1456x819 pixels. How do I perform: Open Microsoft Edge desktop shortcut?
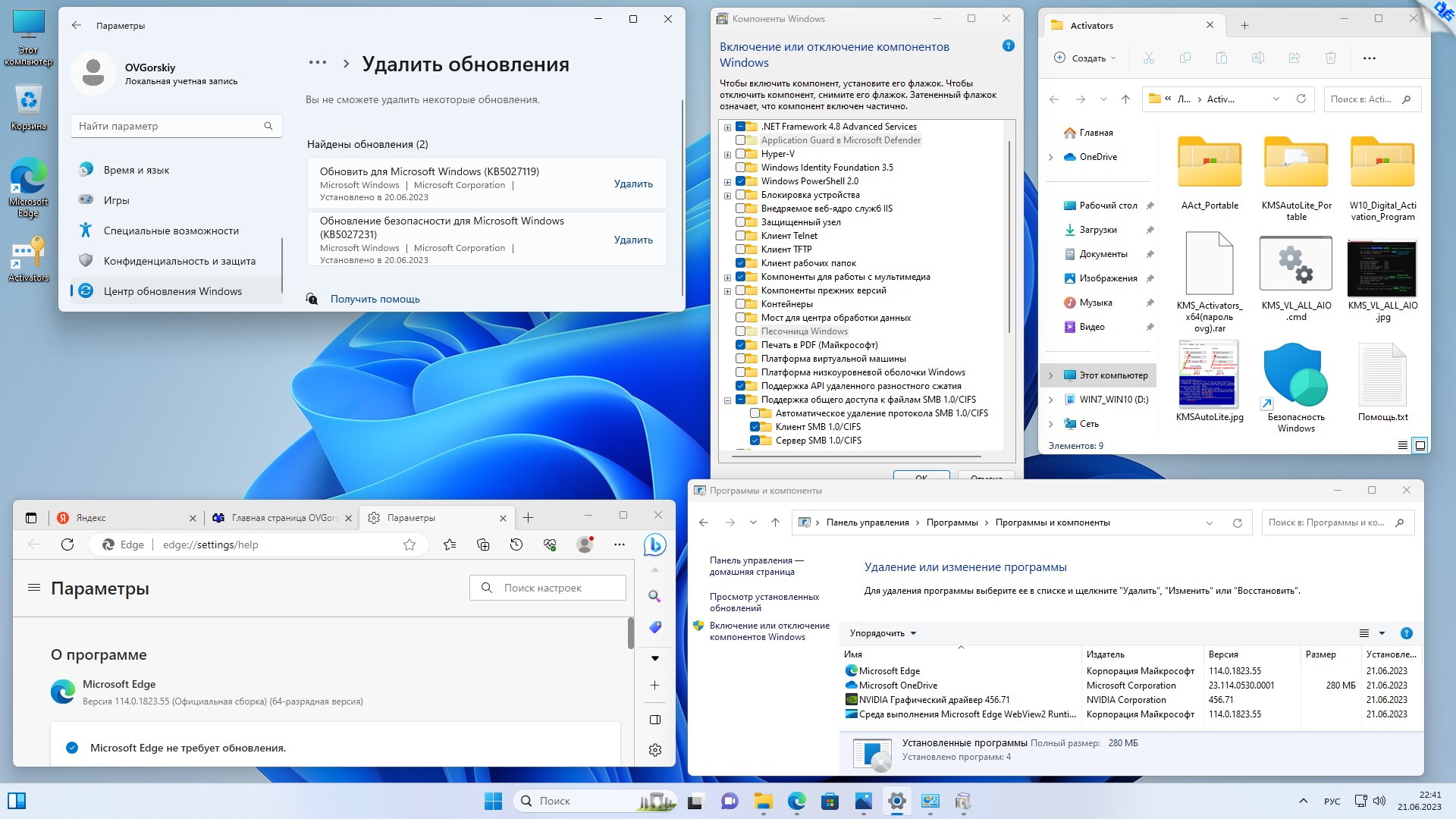(x=28, y=188)
